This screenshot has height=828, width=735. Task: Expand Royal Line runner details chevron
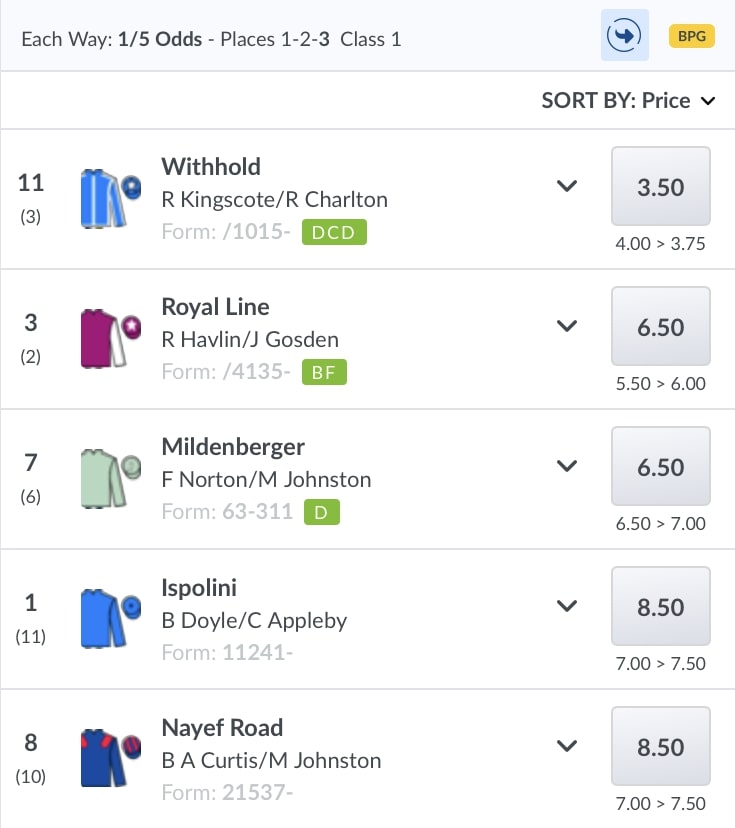(567, 326)
